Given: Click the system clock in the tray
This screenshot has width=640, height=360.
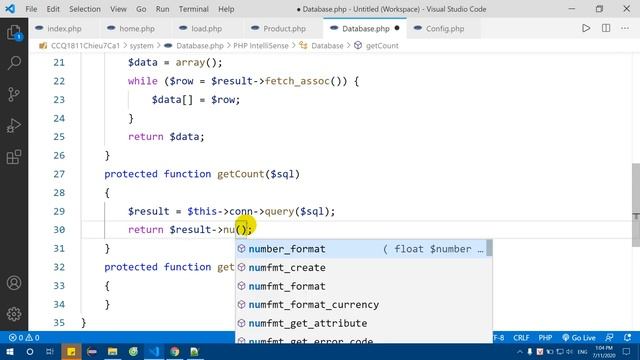Looking at the screenshot, I should click(604, 351).
